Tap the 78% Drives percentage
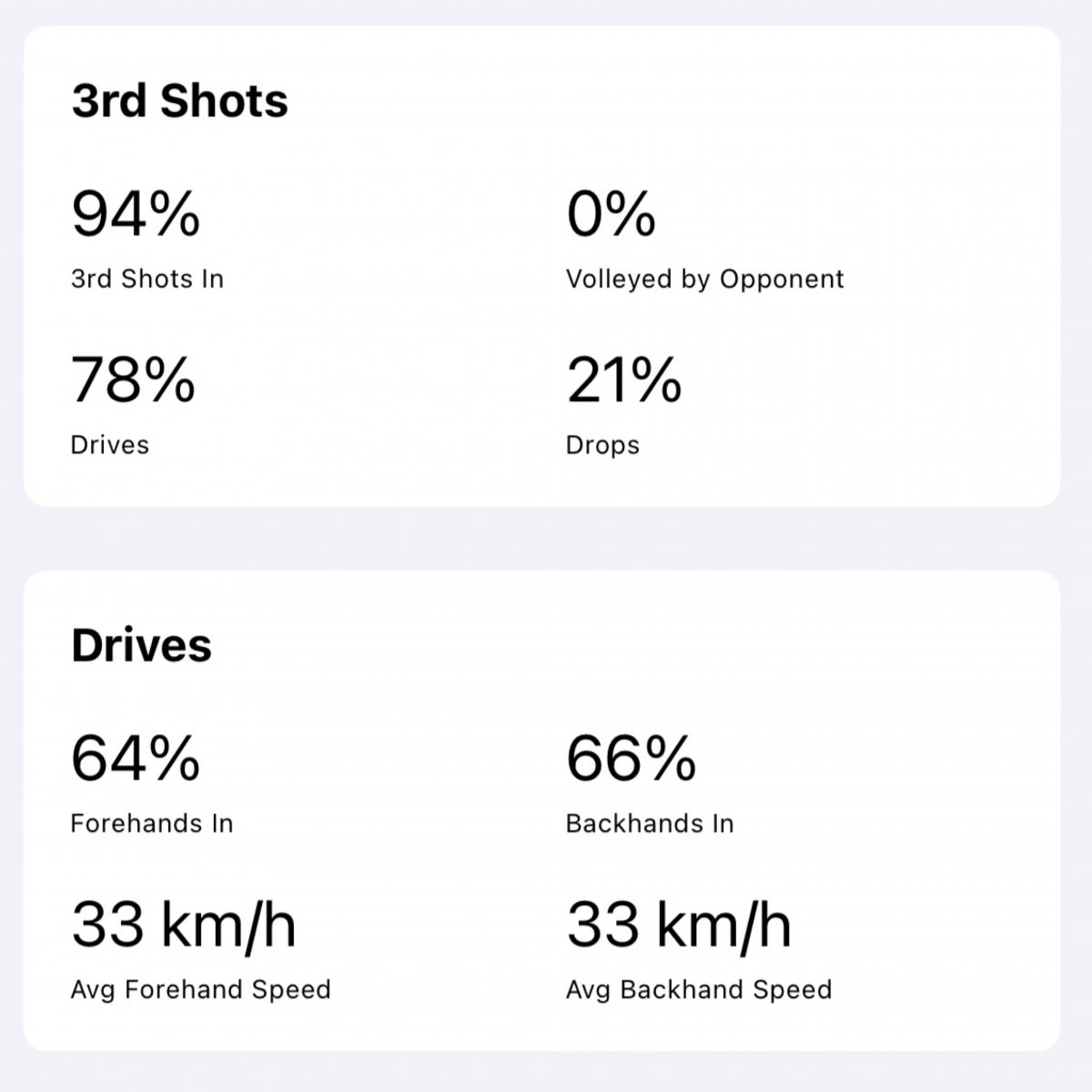Viewport: 1092px width, 1092px height. click(x=133, y=379)
